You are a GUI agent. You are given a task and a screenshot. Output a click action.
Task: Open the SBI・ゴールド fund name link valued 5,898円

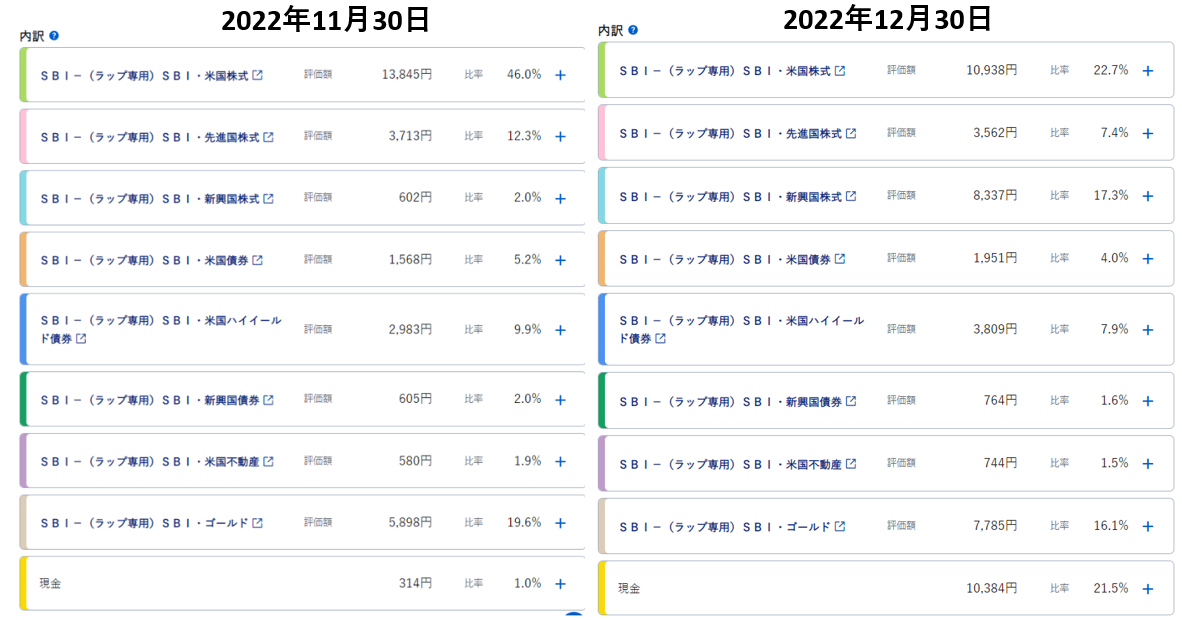pyautogui.click(x=144, y=523)
